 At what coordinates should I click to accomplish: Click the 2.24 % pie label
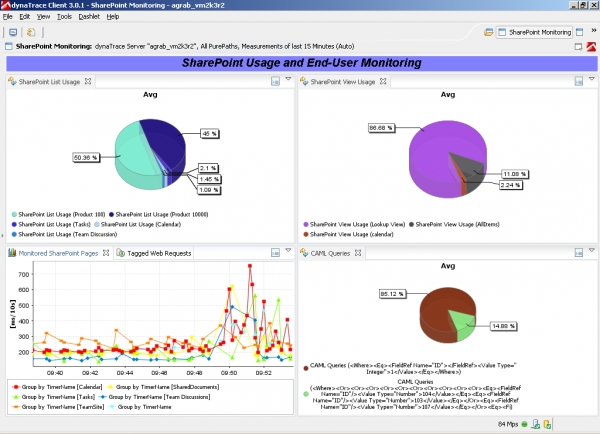coord(510,185)
